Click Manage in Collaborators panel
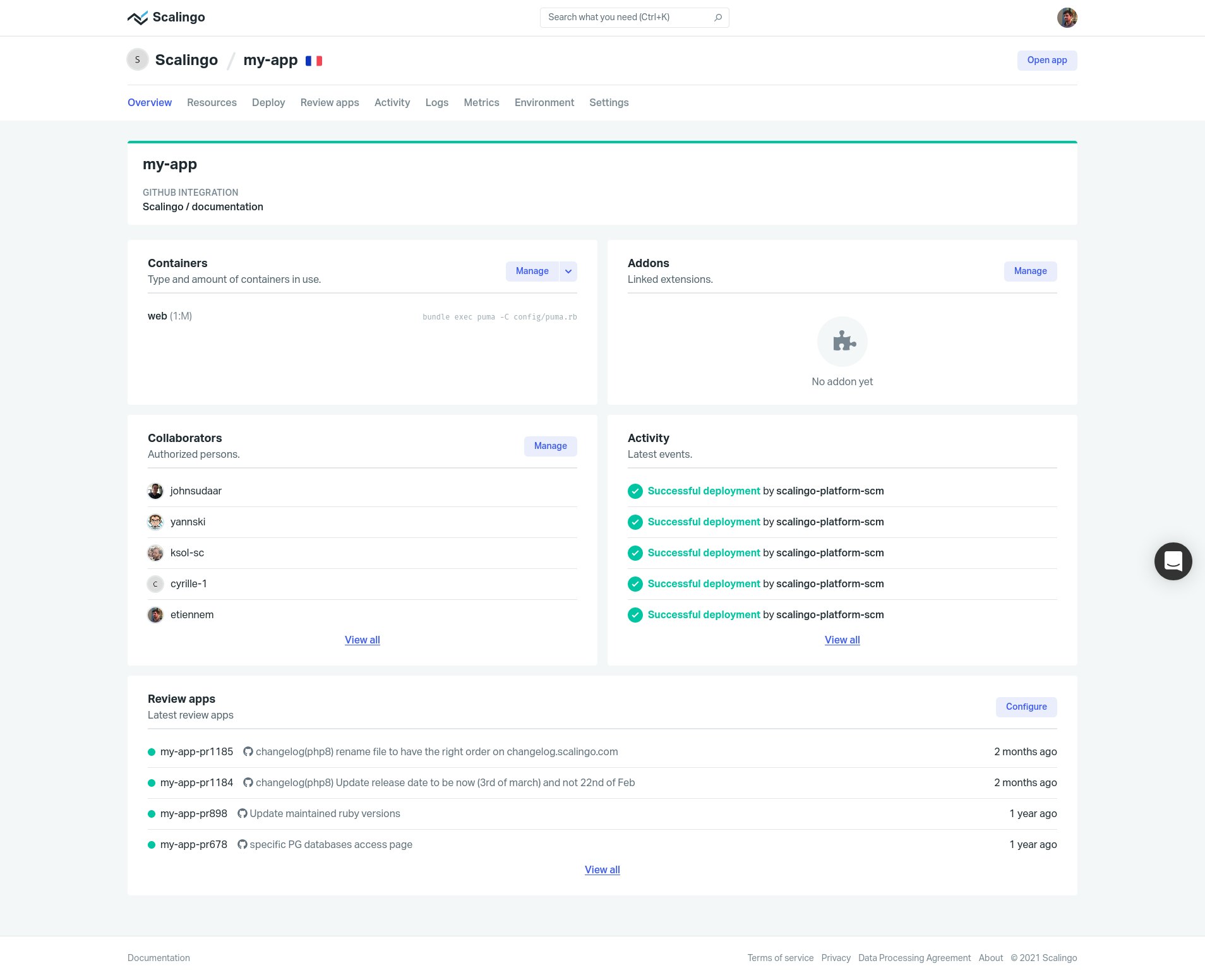Image resolution: width=1205 pixels, height=980 pixels. pyautogui.click(x=551, y=446)
